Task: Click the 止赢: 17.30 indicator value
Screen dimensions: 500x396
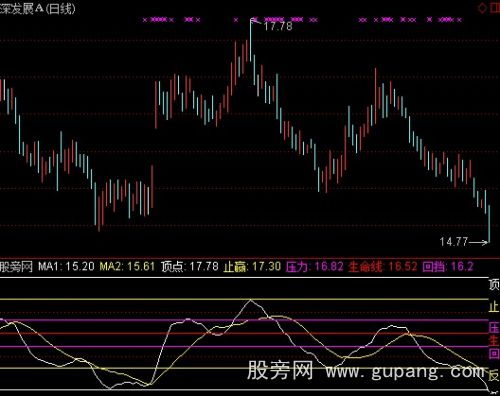Action: point(252,267)
